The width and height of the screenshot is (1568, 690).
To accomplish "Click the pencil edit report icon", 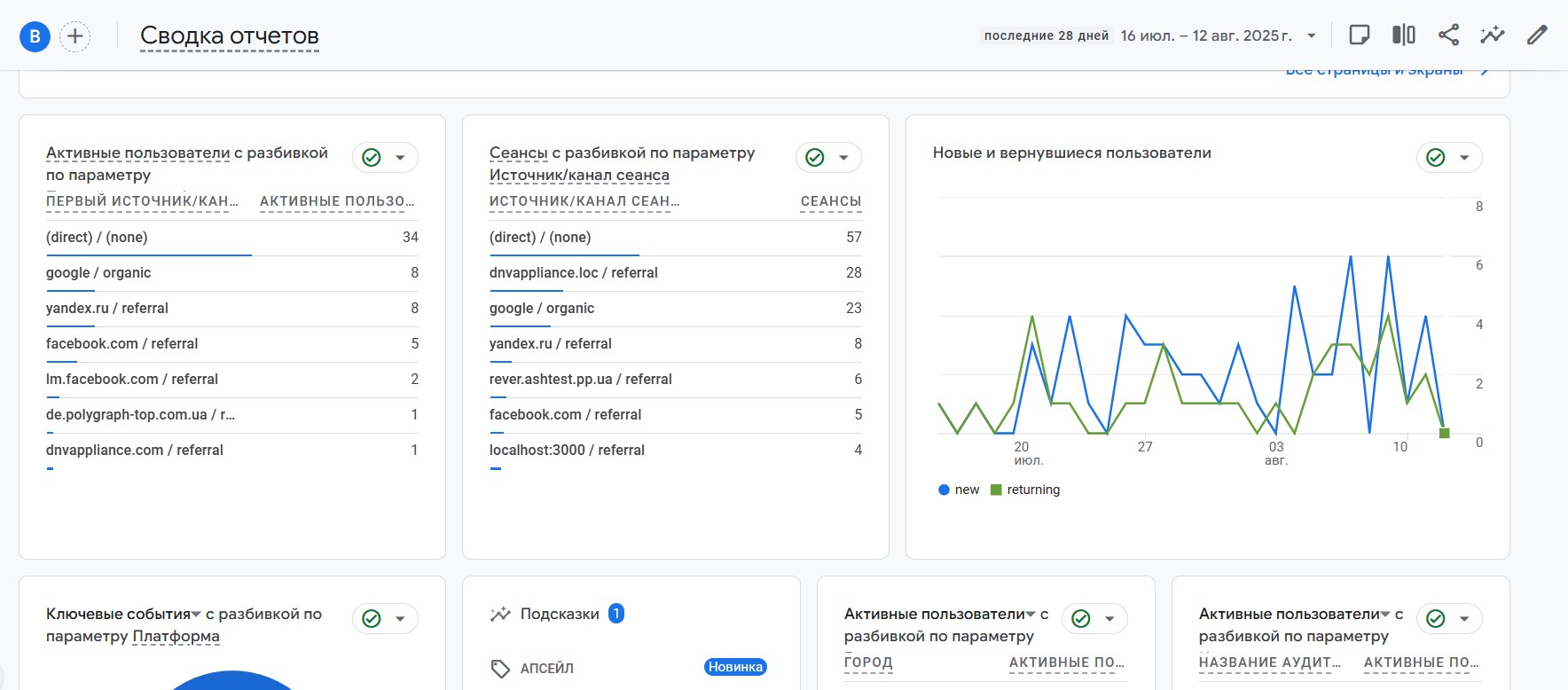I will [x=1537, y=35].
